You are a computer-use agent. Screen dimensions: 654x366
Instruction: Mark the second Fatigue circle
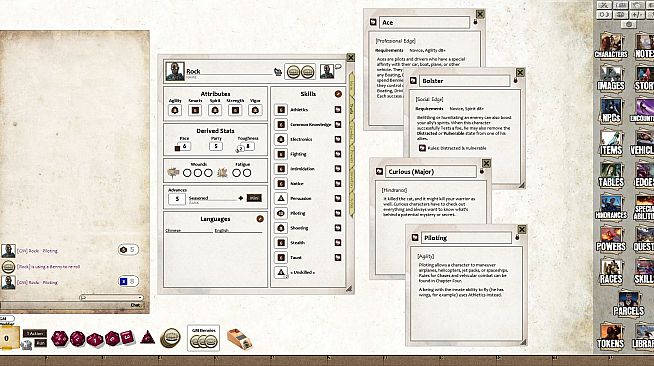(x=247, y=173)
